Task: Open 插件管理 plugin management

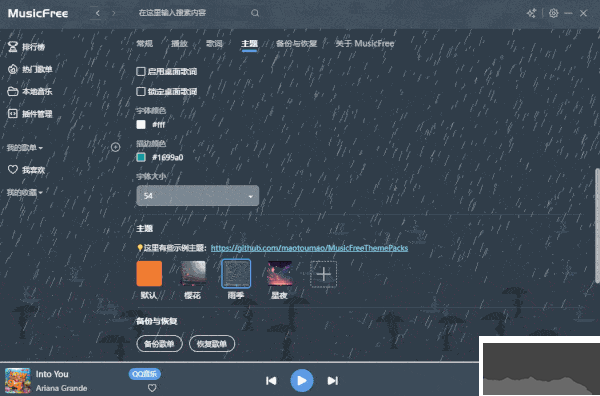Action: [x=30, y=114]
